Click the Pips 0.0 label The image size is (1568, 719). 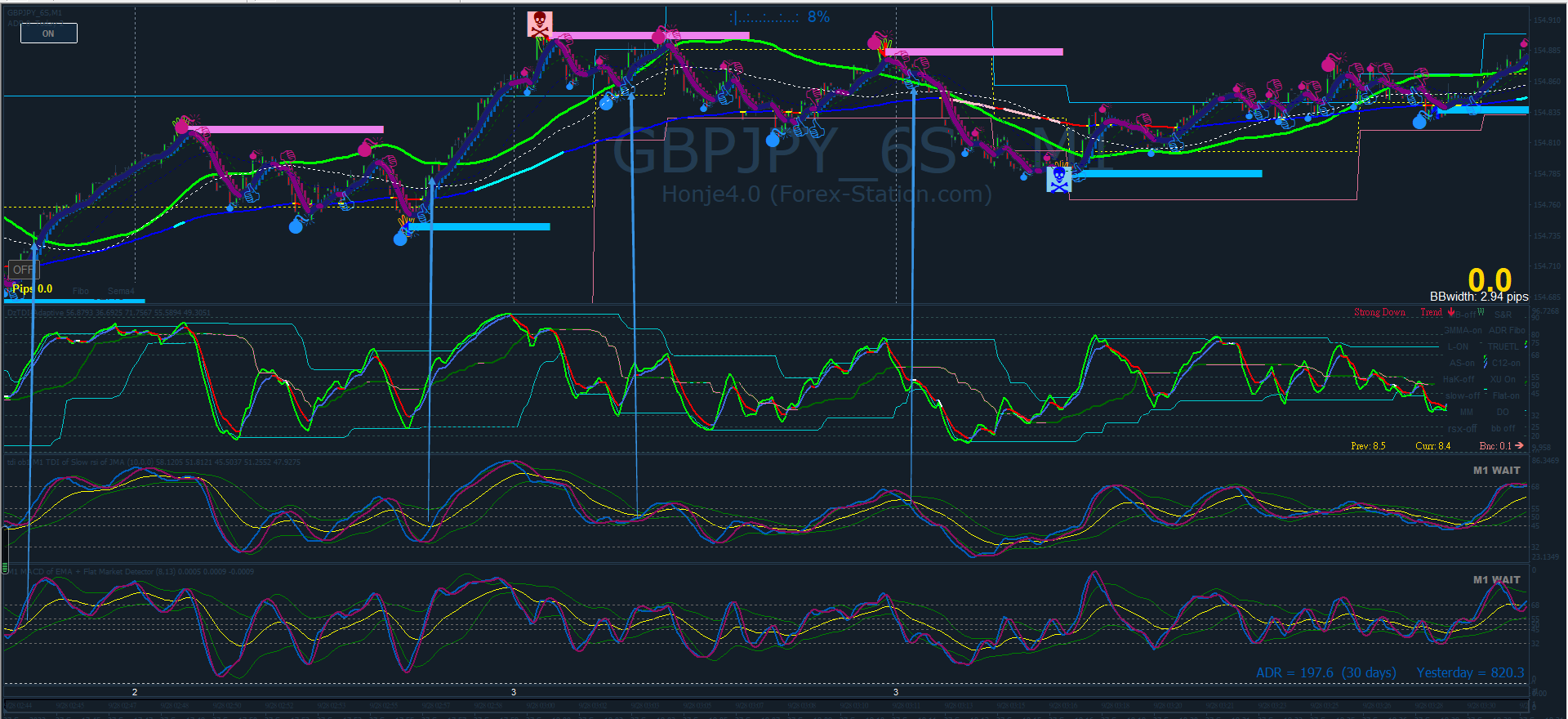pyautogui.click(x=32, y=288)
